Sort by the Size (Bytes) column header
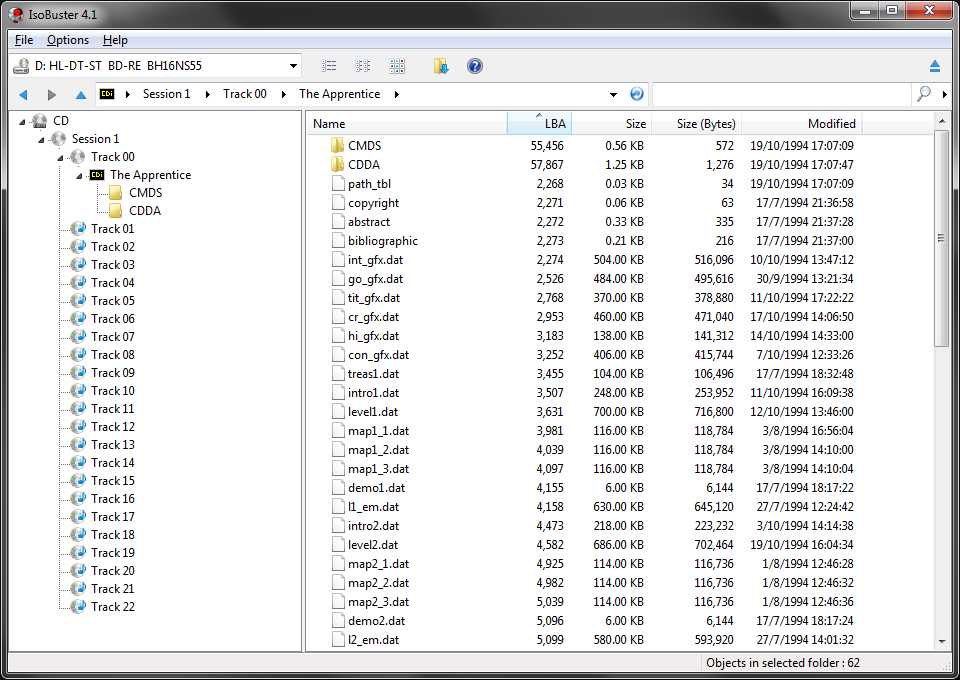The height and width of the screenshot is (680, 960). point(696,123)
